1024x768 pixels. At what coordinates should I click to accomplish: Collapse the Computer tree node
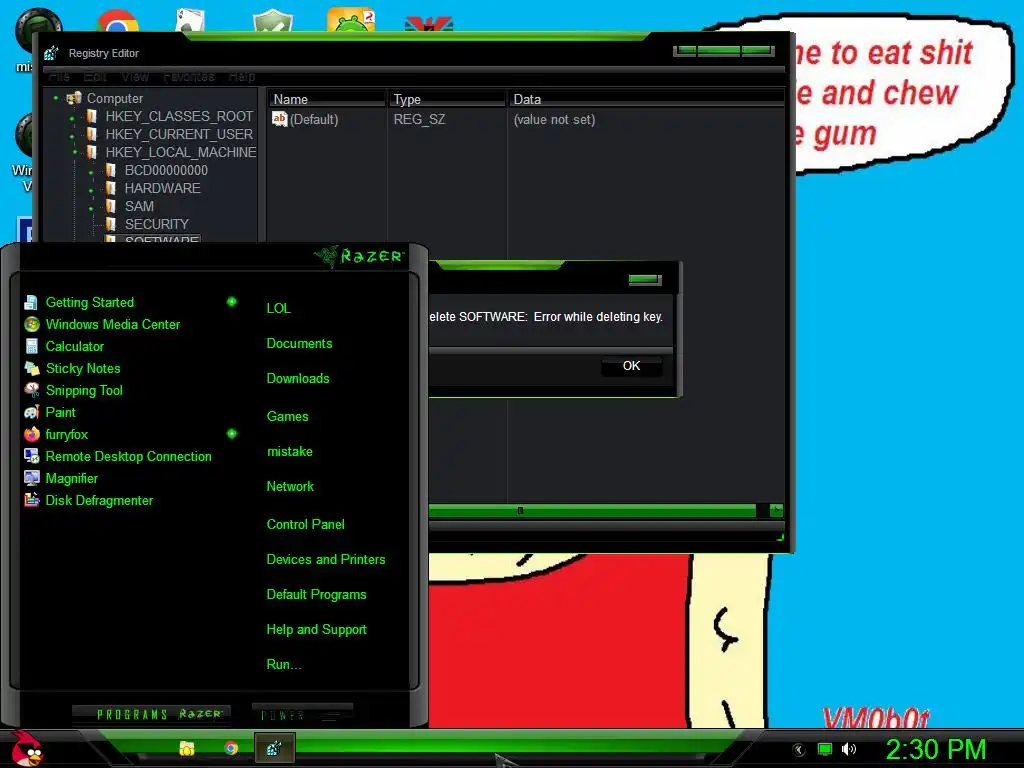(56, 98)
